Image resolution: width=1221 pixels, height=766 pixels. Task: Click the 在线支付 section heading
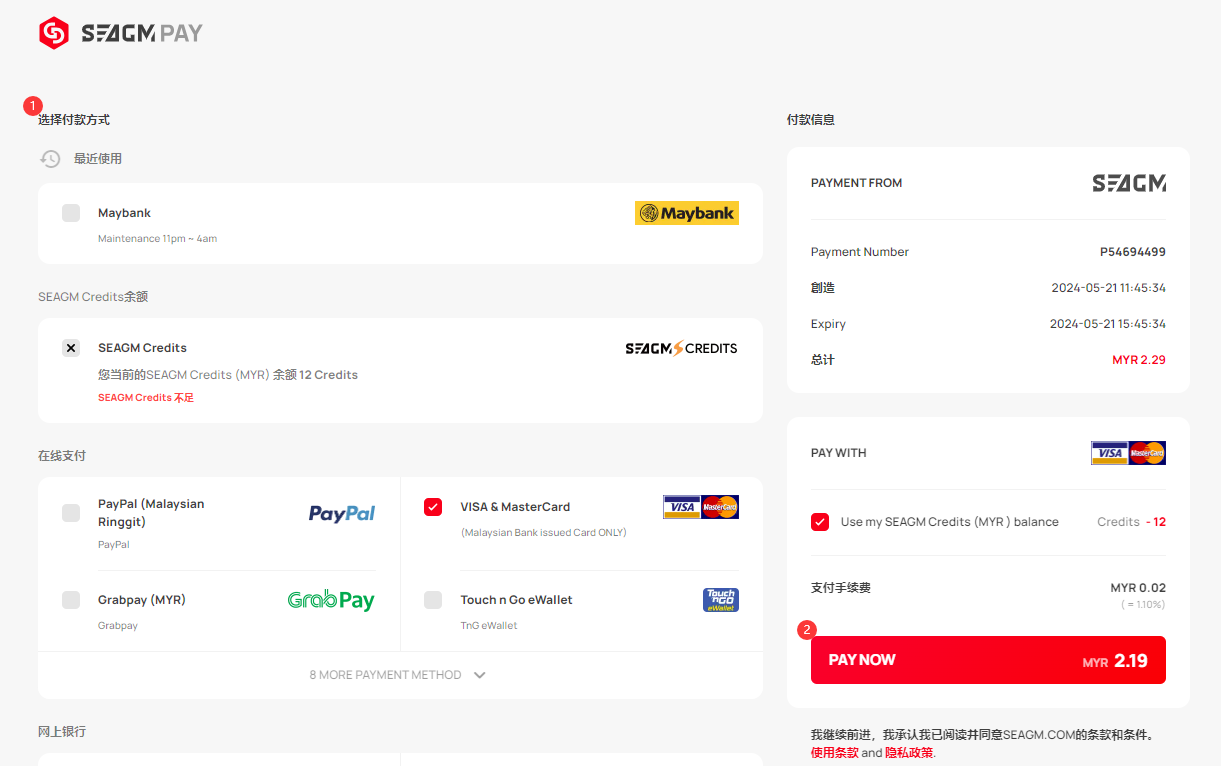point(62,456)
